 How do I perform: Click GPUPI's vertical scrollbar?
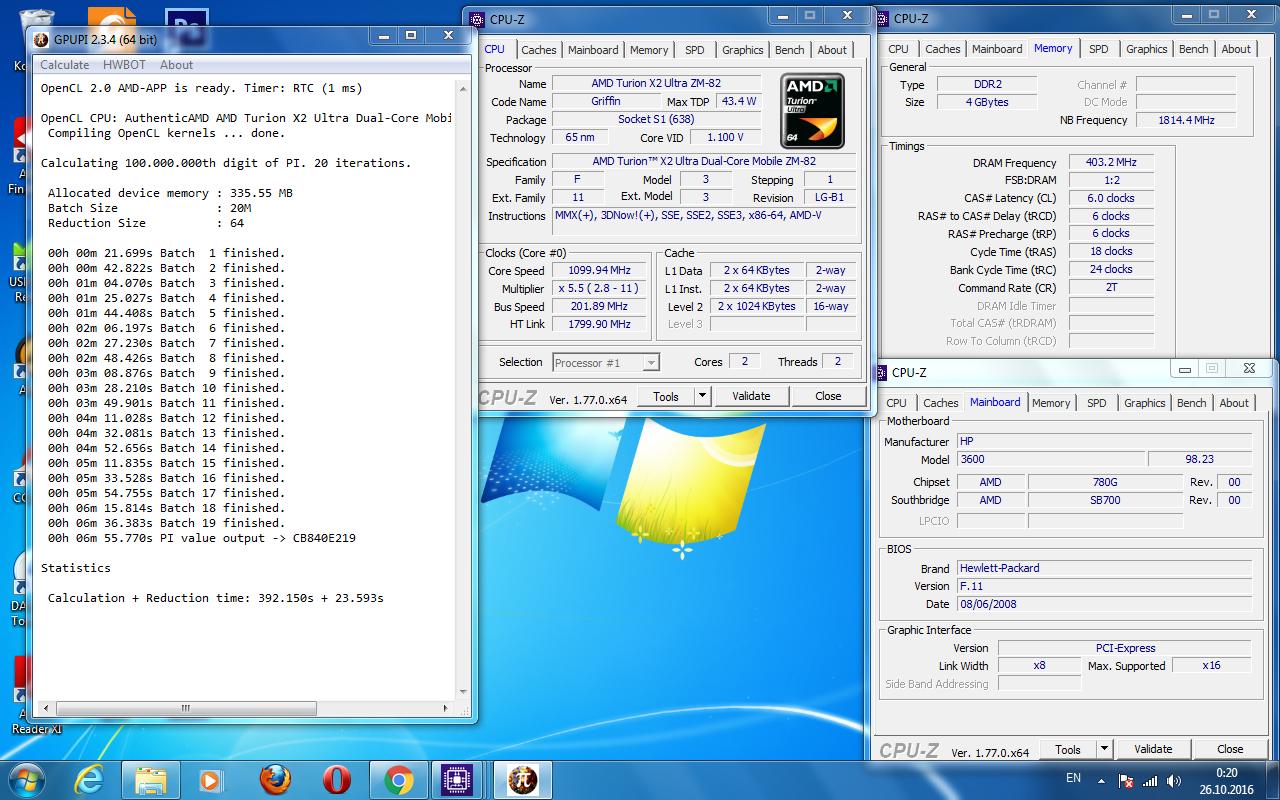click(x=463, y=390)
